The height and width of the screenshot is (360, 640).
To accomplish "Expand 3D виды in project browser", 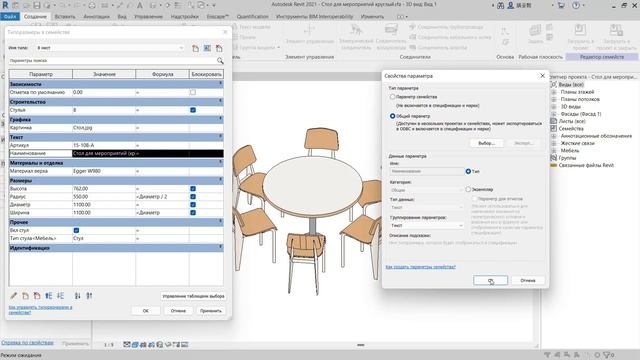I will pyautogui.click(x=554, y=107).
